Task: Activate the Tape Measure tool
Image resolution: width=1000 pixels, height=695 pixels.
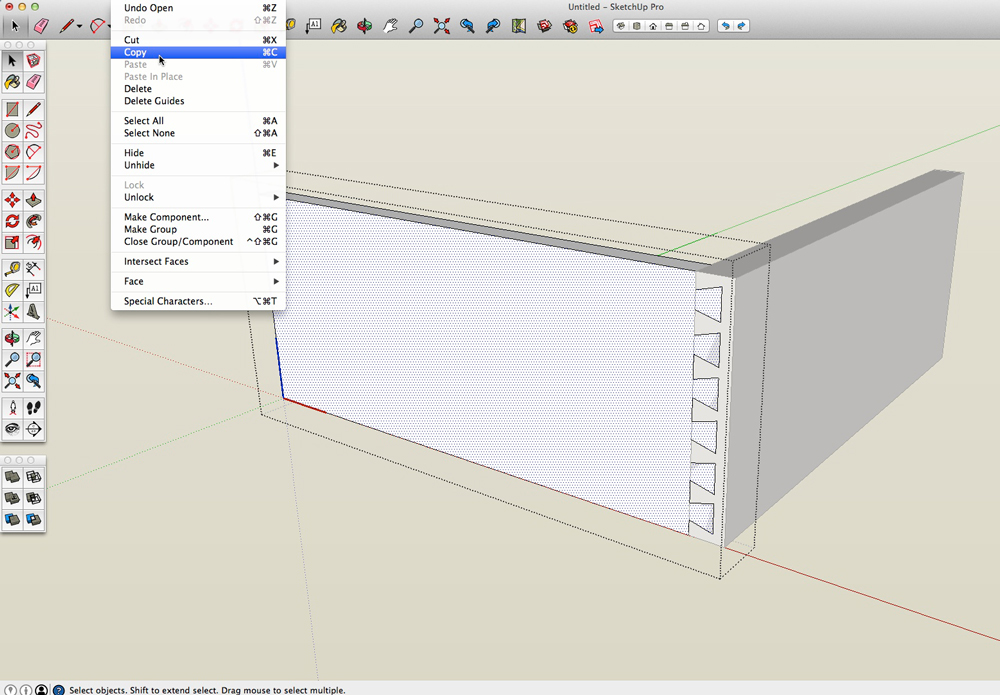Action: [x=12, y=269]
